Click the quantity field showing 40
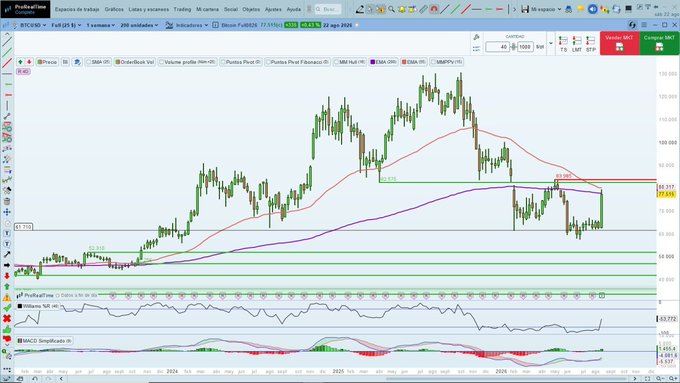Screen dimensions: 680x383 (497, 46)
